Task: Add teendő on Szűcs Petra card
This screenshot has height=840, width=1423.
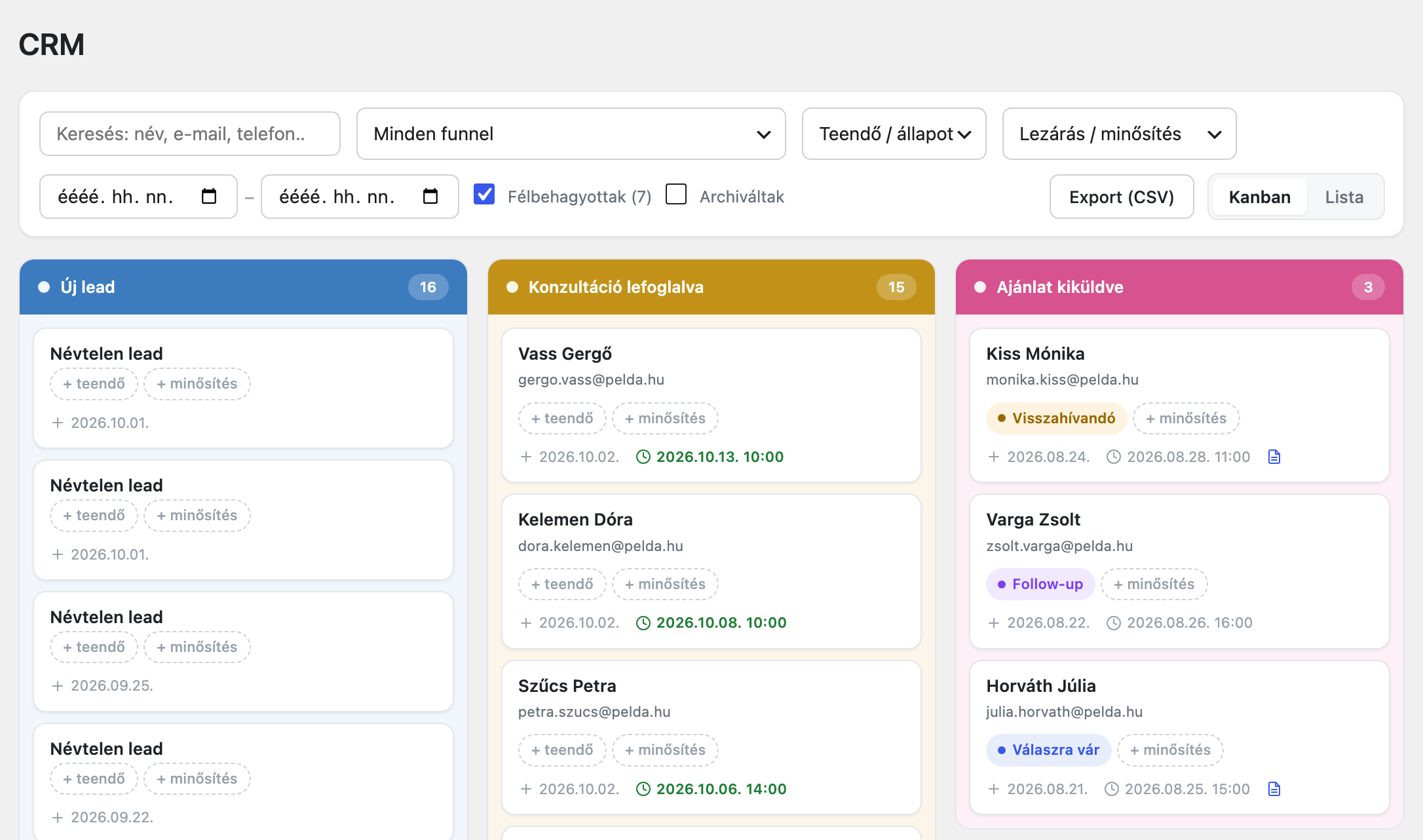Action: click(562, 750)
